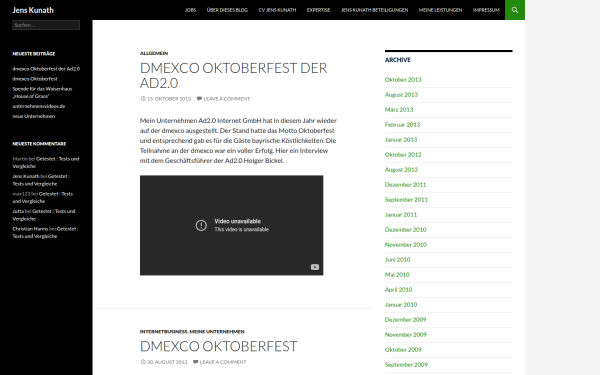Image resolution: width=600 pixels, height=375 pixels.
Task: Open Christian Harms' comment on Getestet
Action: click(45, 232)
